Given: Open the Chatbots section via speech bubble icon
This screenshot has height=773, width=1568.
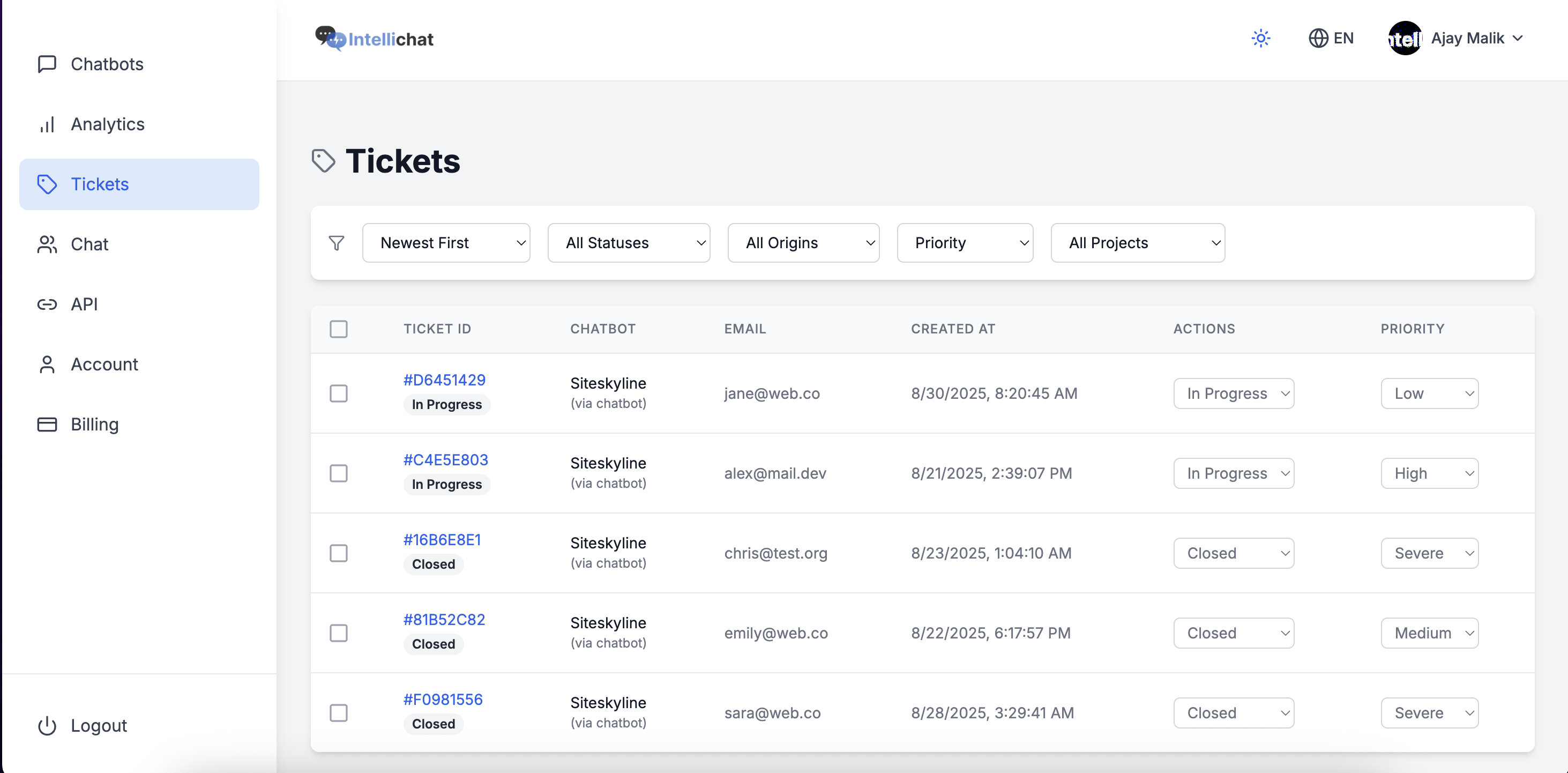Looking at the screenshot, I should [48, 64].
